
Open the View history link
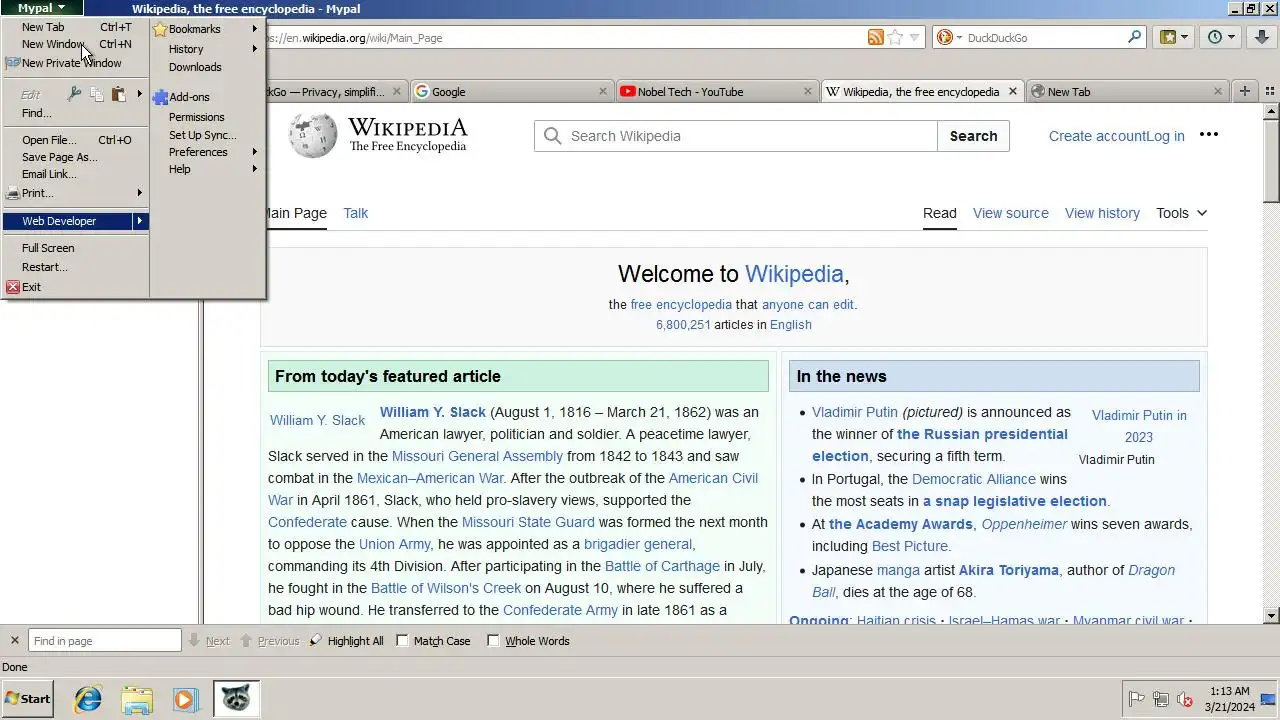click(x=1102, y=213)
